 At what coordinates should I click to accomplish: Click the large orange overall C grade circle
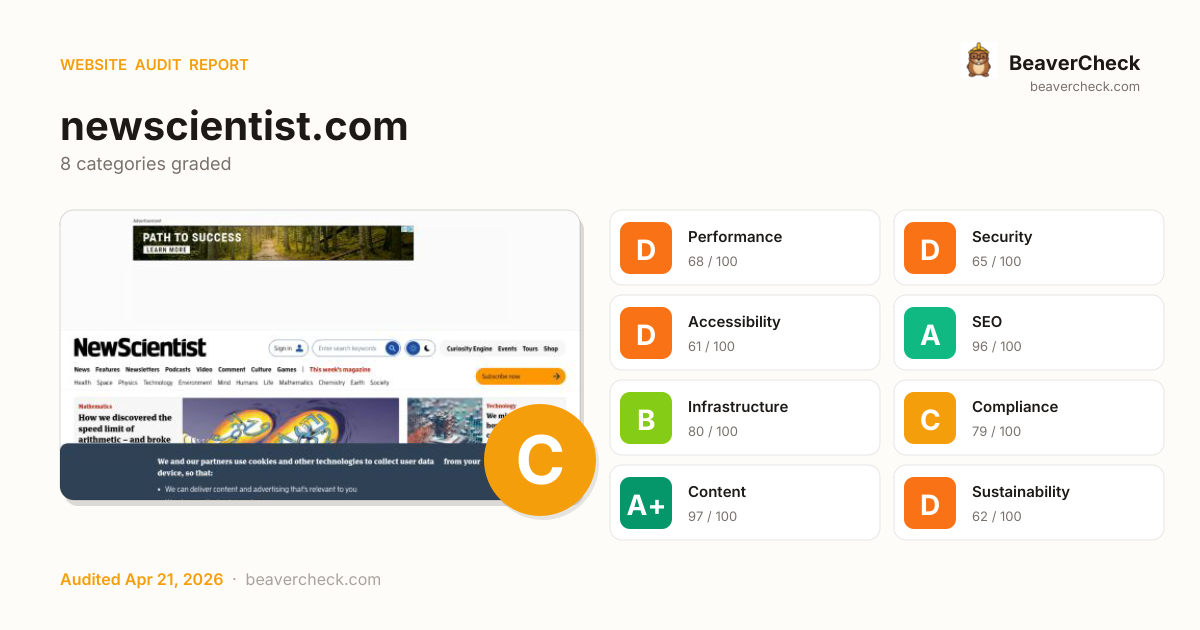point(540,460)
